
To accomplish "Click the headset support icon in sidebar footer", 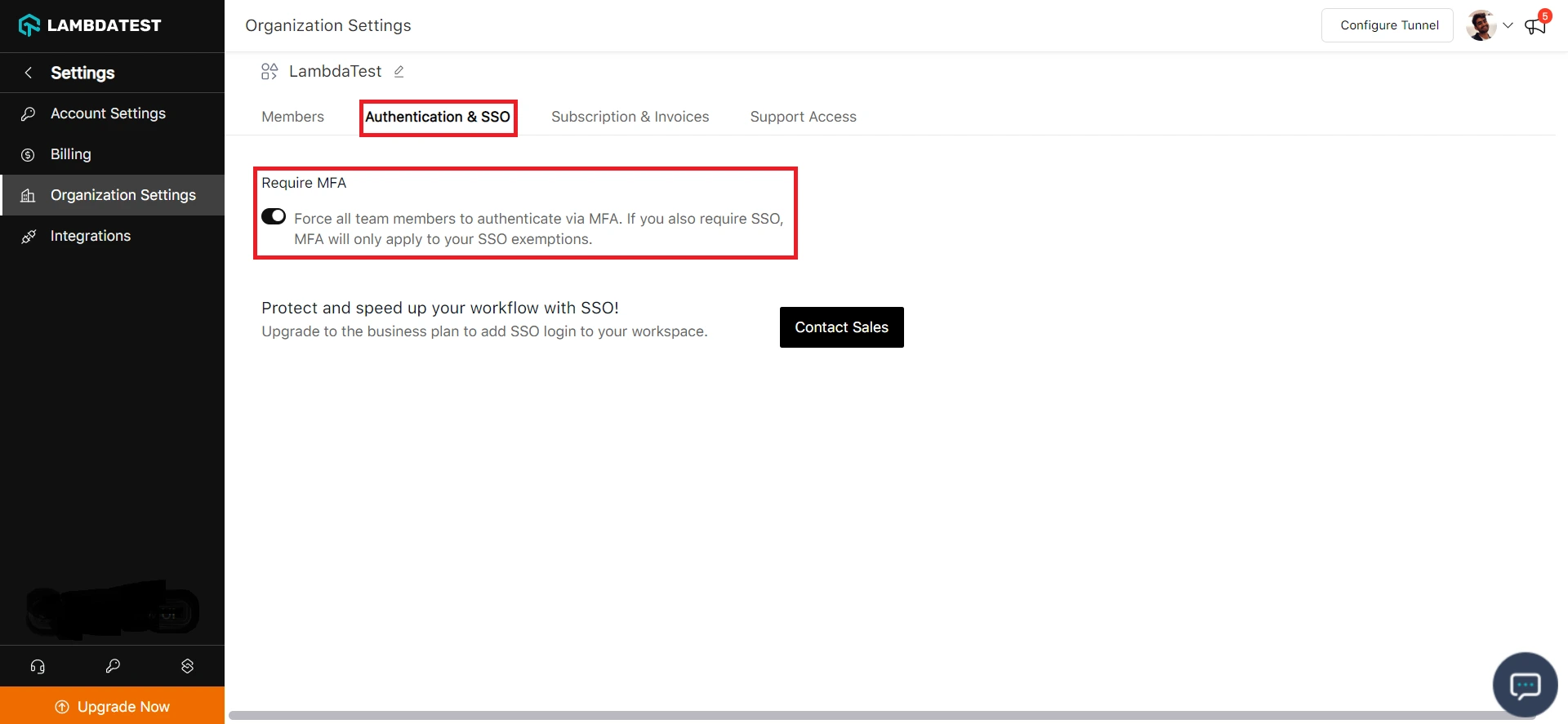I will 38,666.
